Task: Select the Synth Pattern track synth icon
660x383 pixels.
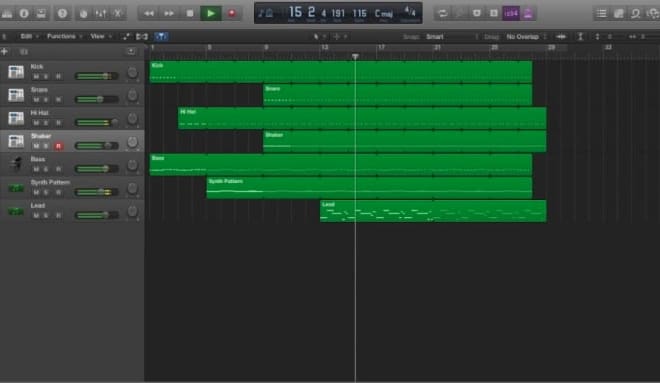Action: [x=16, y=188]
